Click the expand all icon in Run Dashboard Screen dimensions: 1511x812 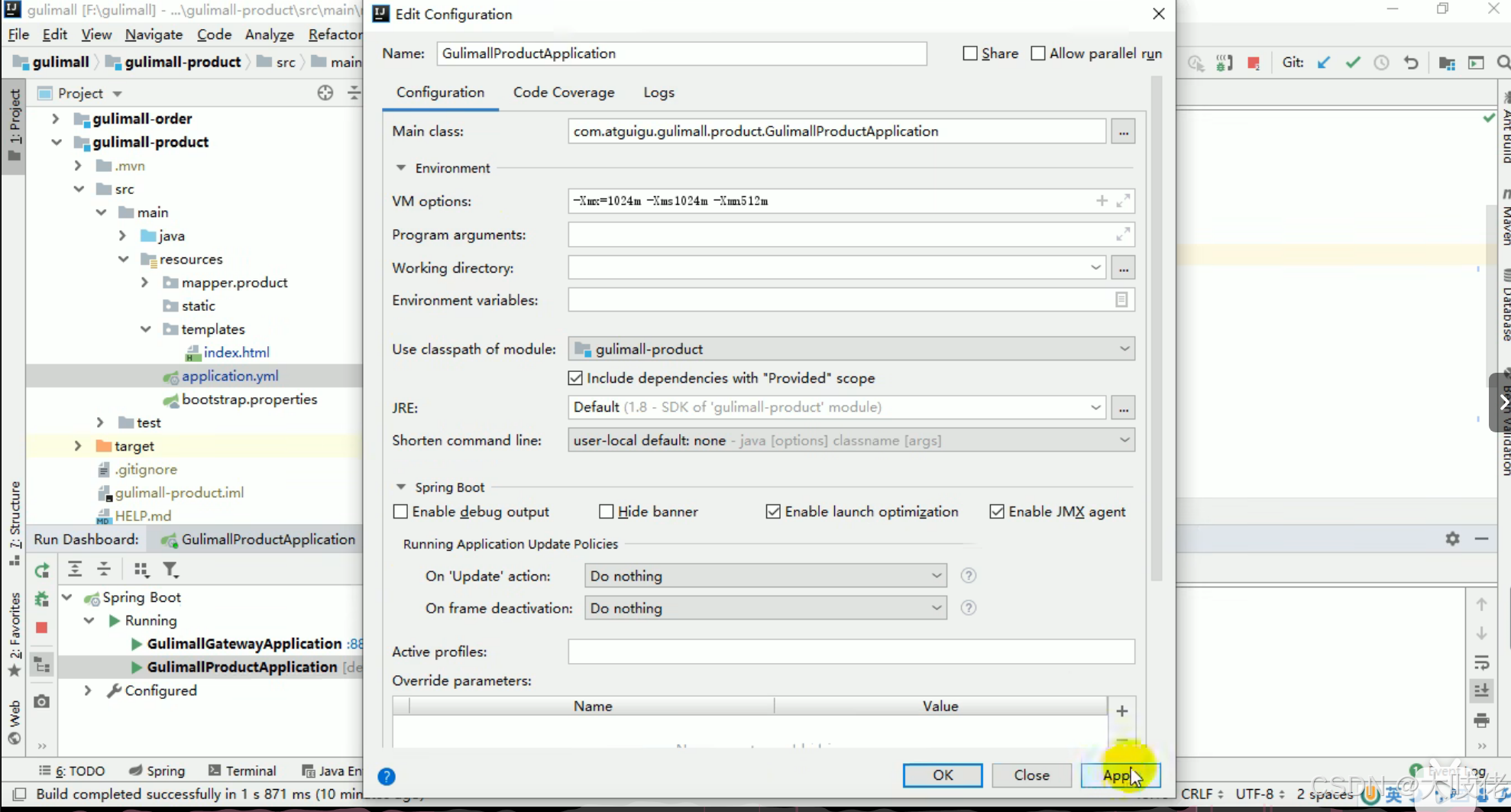(75, 569)
